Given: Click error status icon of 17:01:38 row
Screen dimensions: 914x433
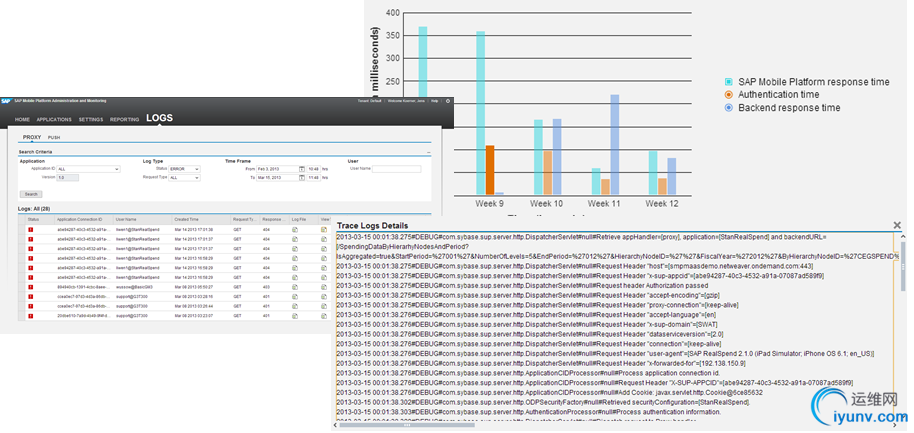Looking at the screenshot, I should pyautogui.click(x=30, y=230).
